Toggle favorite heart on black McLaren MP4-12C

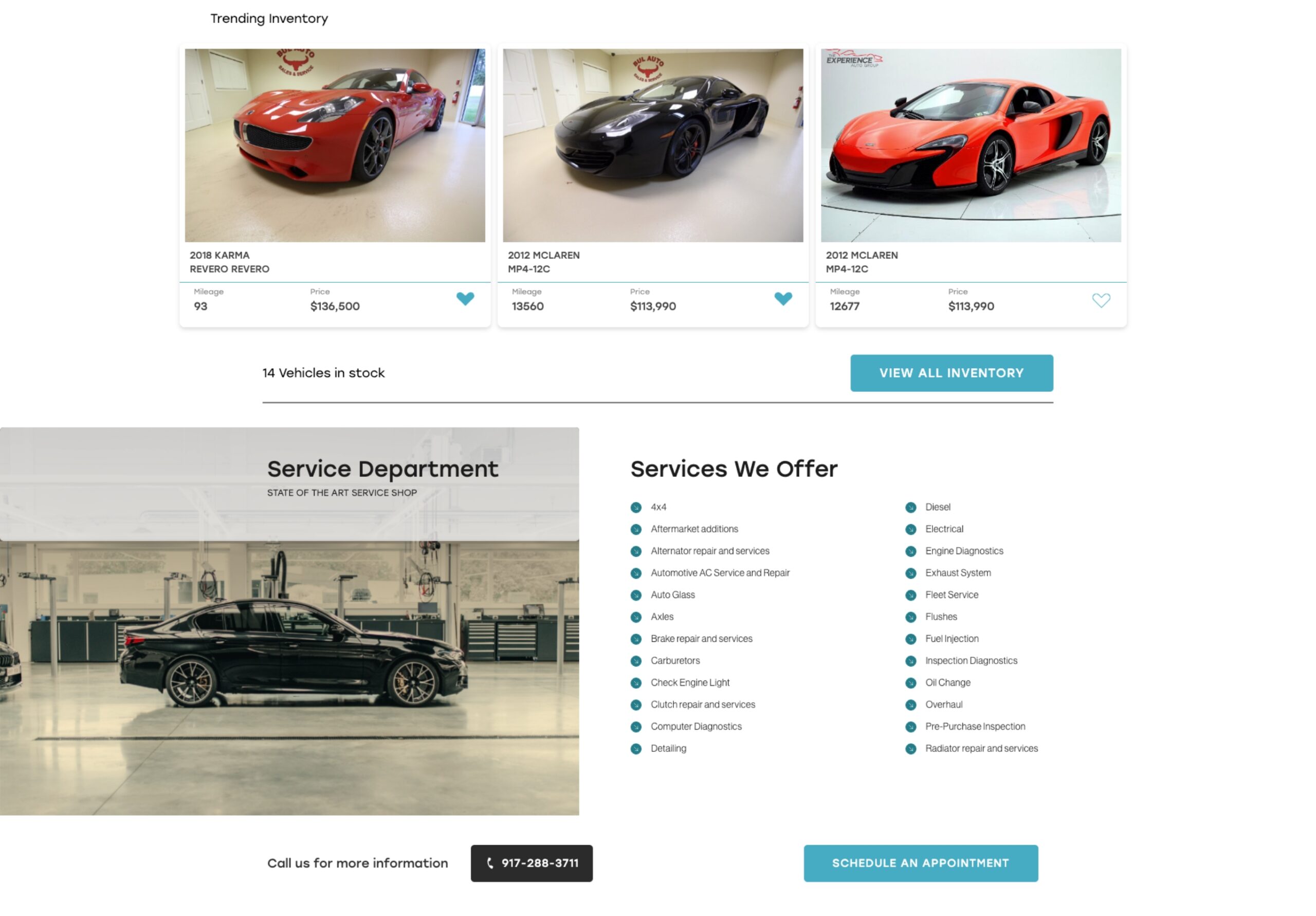click(783, 299)
